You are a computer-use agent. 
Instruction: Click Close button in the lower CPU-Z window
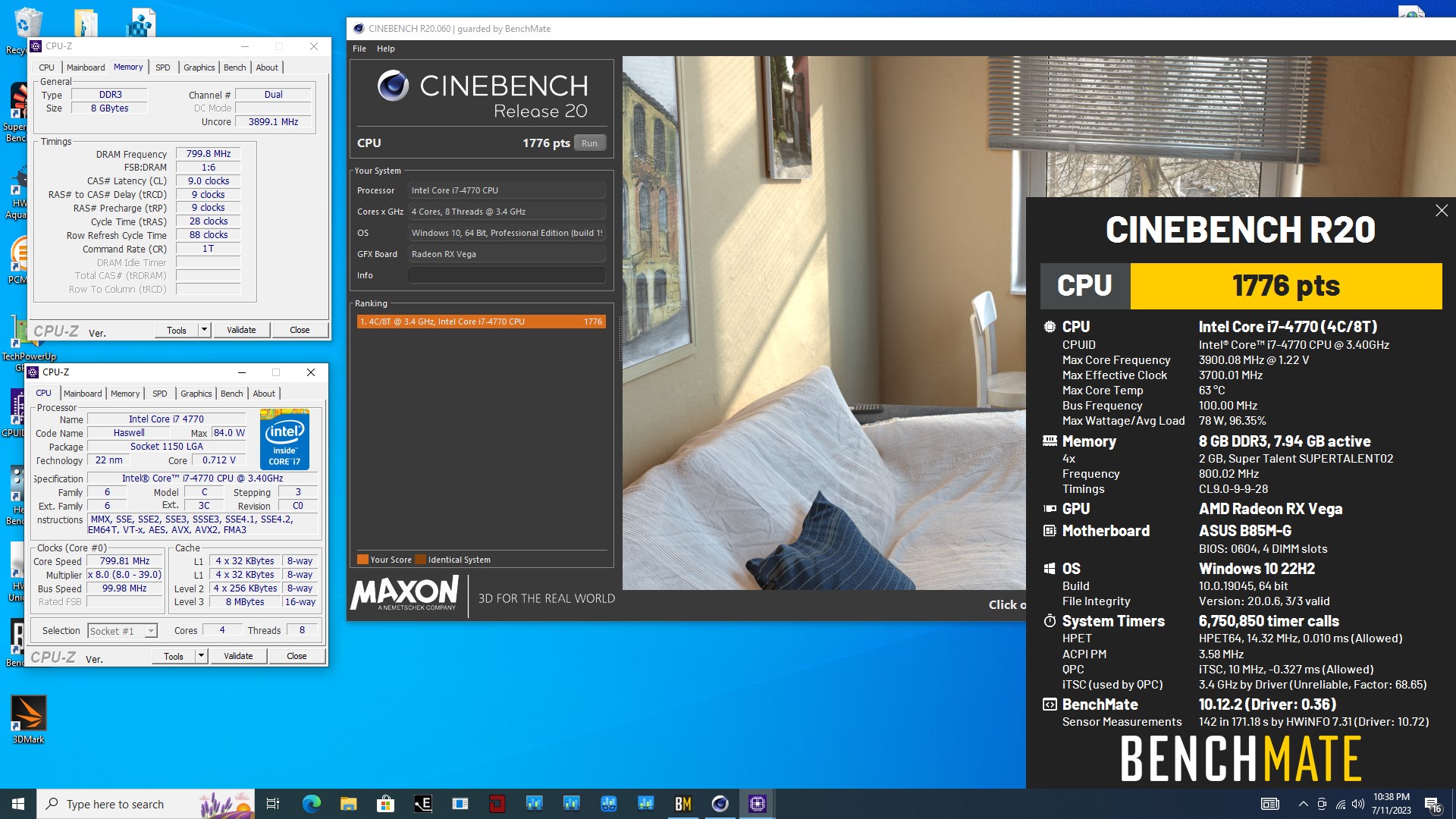297,656
